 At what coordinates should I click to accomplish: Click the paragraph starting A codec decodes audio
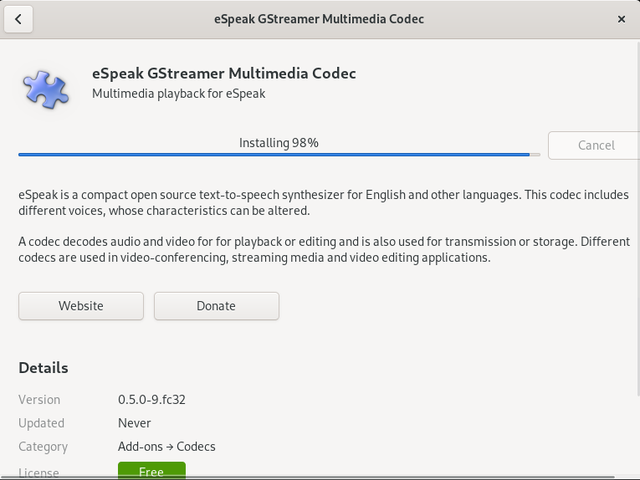coord(324,249)
